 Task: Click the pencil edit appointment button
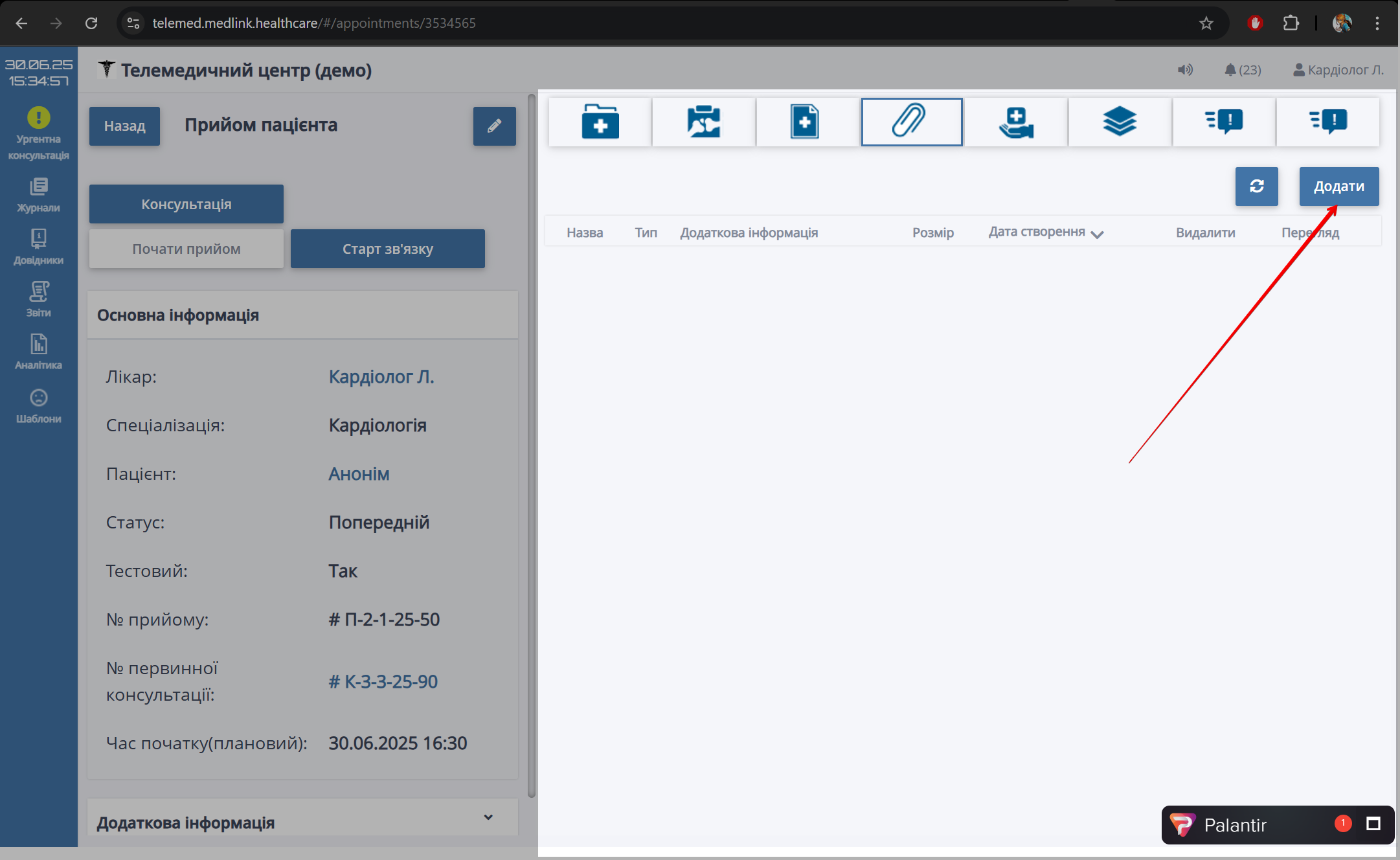494,126
